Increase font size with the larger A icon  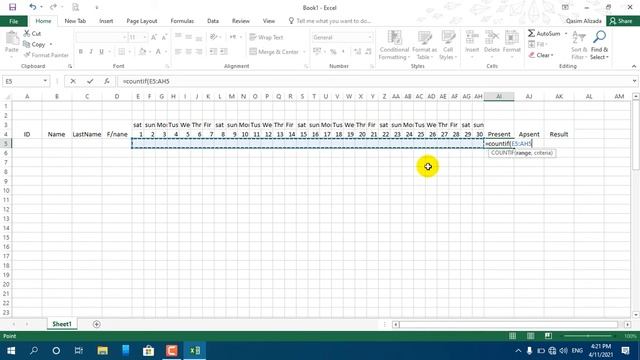(x=154, y=38)
